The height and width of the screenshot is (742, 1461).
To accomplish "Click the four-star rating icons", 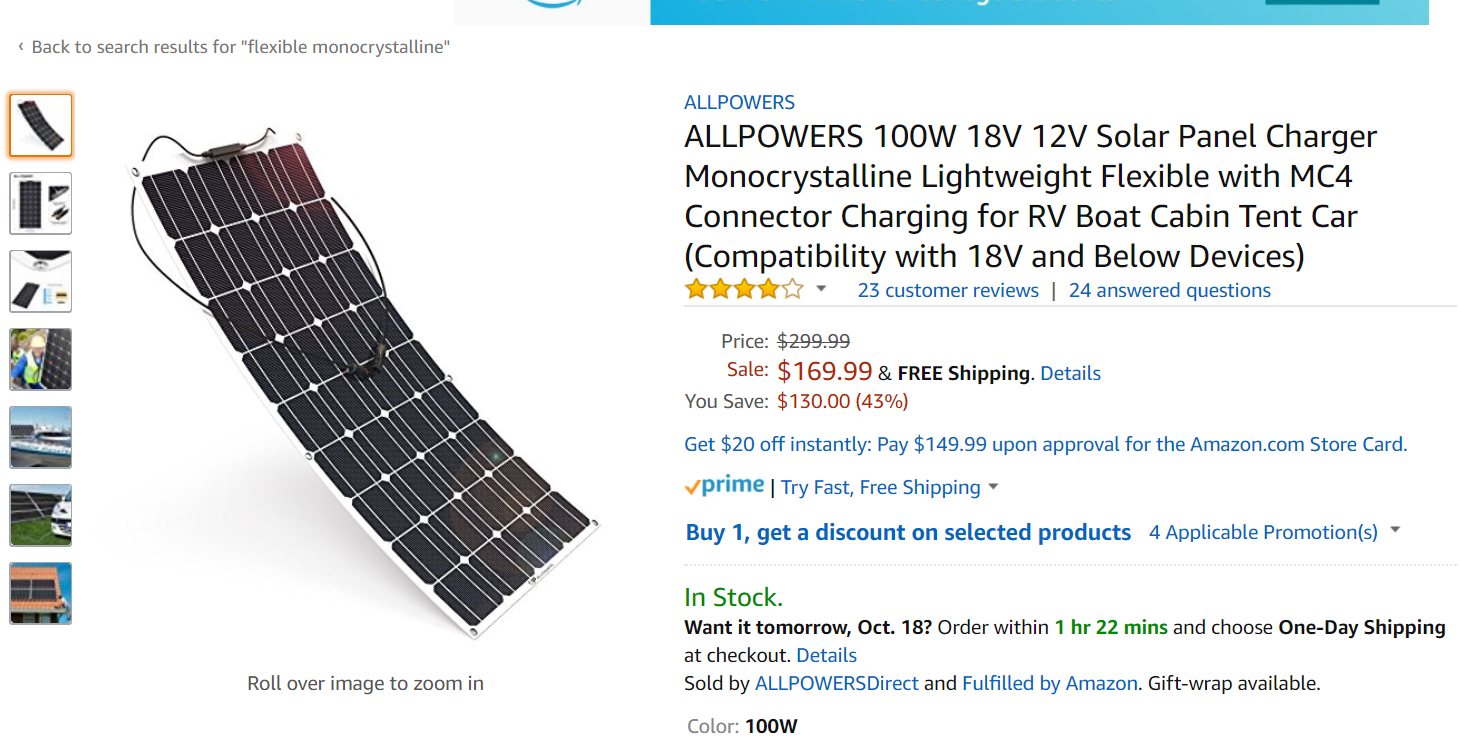I will click(x=744, y=290).
